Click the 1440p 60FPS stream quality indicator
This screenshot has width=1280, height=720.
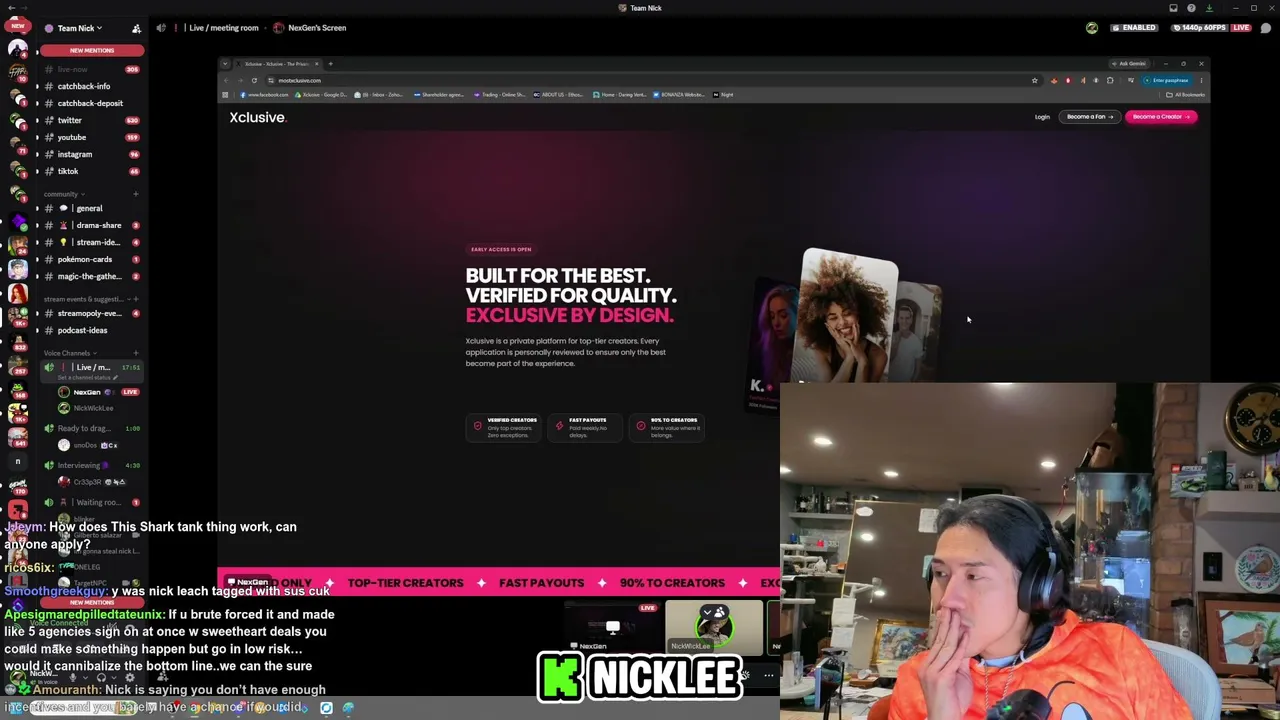(1198, 28)
